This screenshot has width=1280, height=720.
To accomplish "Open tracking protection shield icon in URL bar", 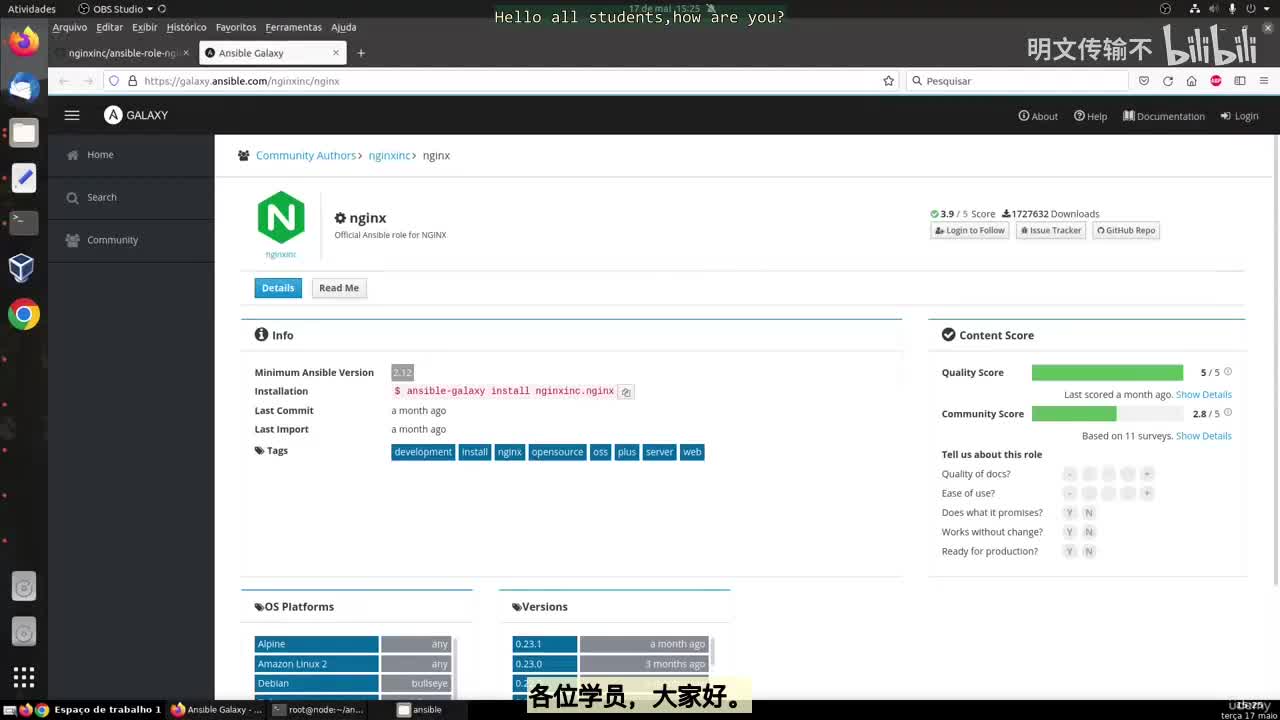I will pos(114,81).
